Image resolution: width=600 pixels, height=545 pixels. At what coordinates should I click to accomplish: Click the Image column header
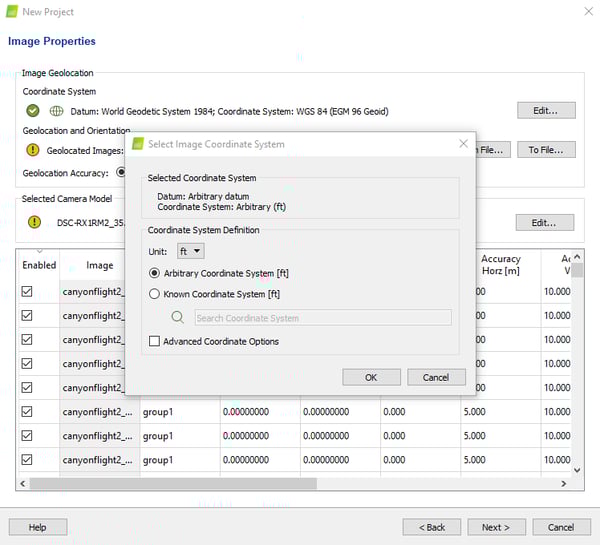coord(99,265)
